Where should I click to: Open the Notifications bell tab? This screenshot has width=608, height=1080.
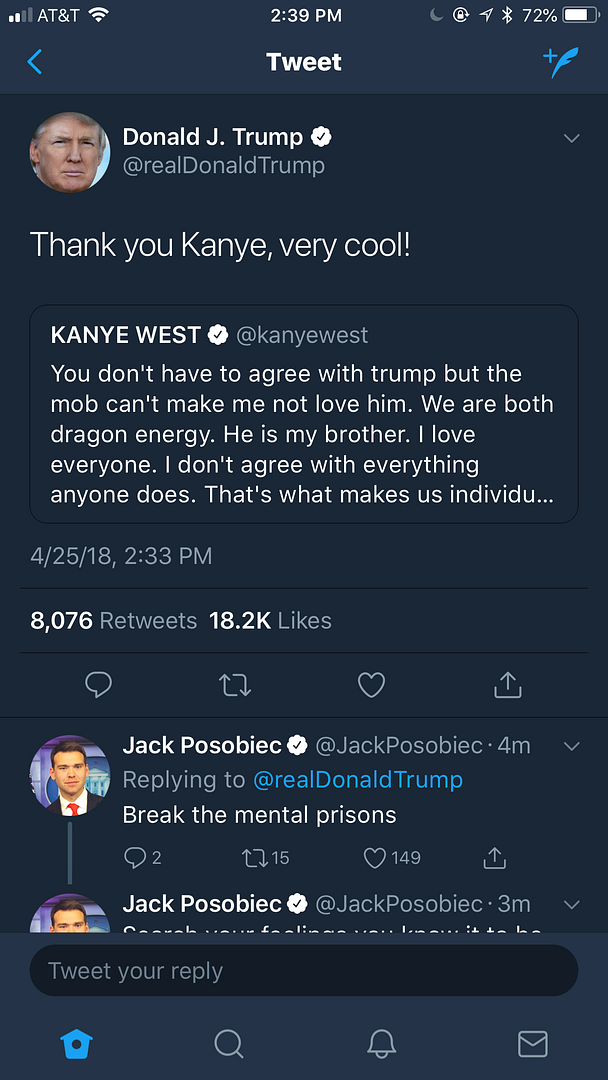tap(381, 1044)
